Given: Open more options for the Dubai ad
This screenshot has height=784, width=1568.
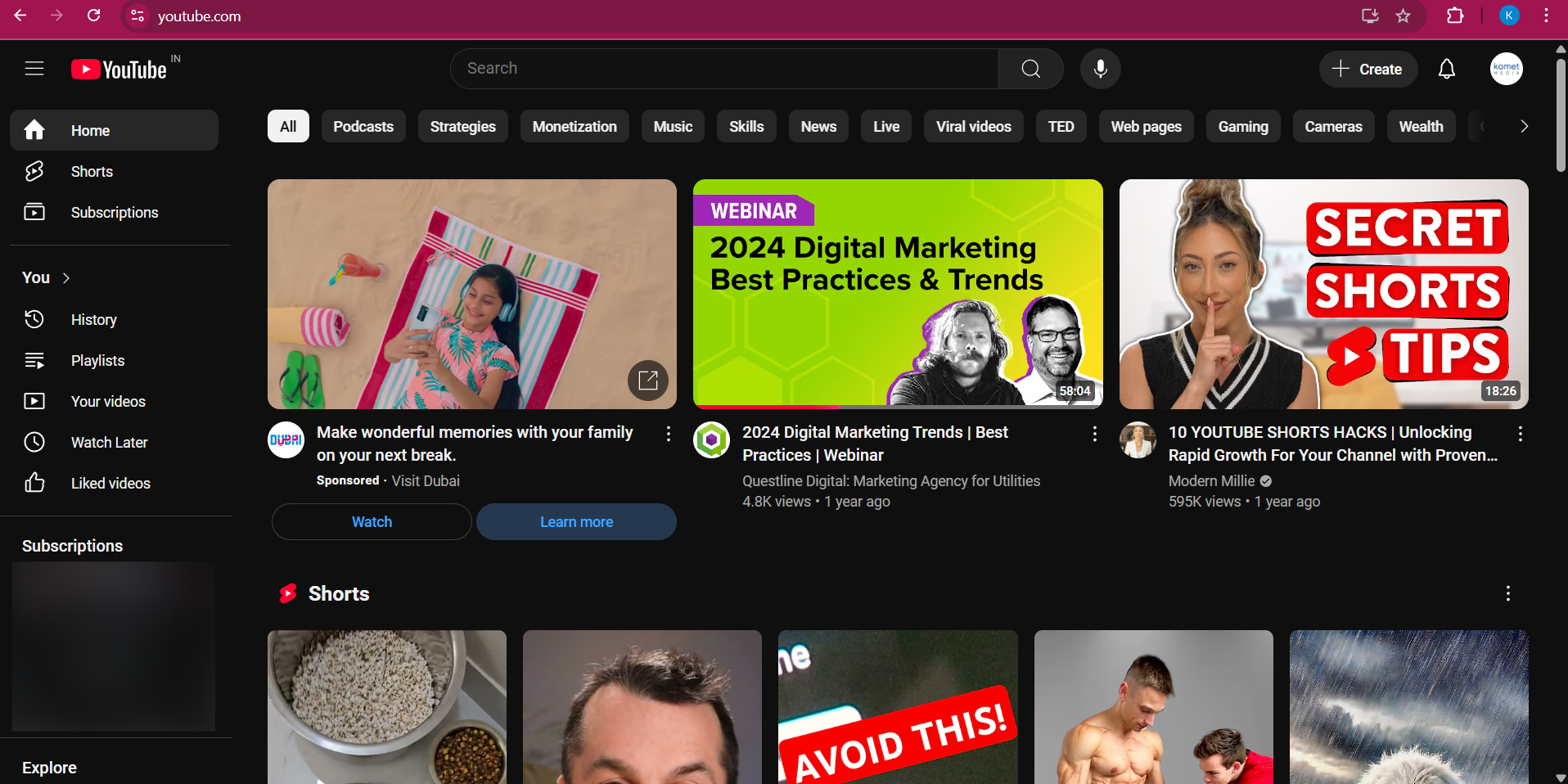Looking at the screenshot, I should click(x=669, y=434).
